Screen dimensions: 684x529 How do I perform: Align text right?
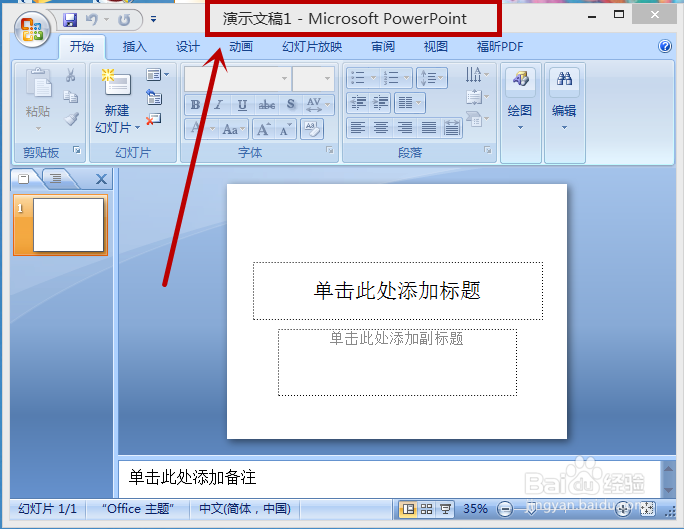point(405,128)
